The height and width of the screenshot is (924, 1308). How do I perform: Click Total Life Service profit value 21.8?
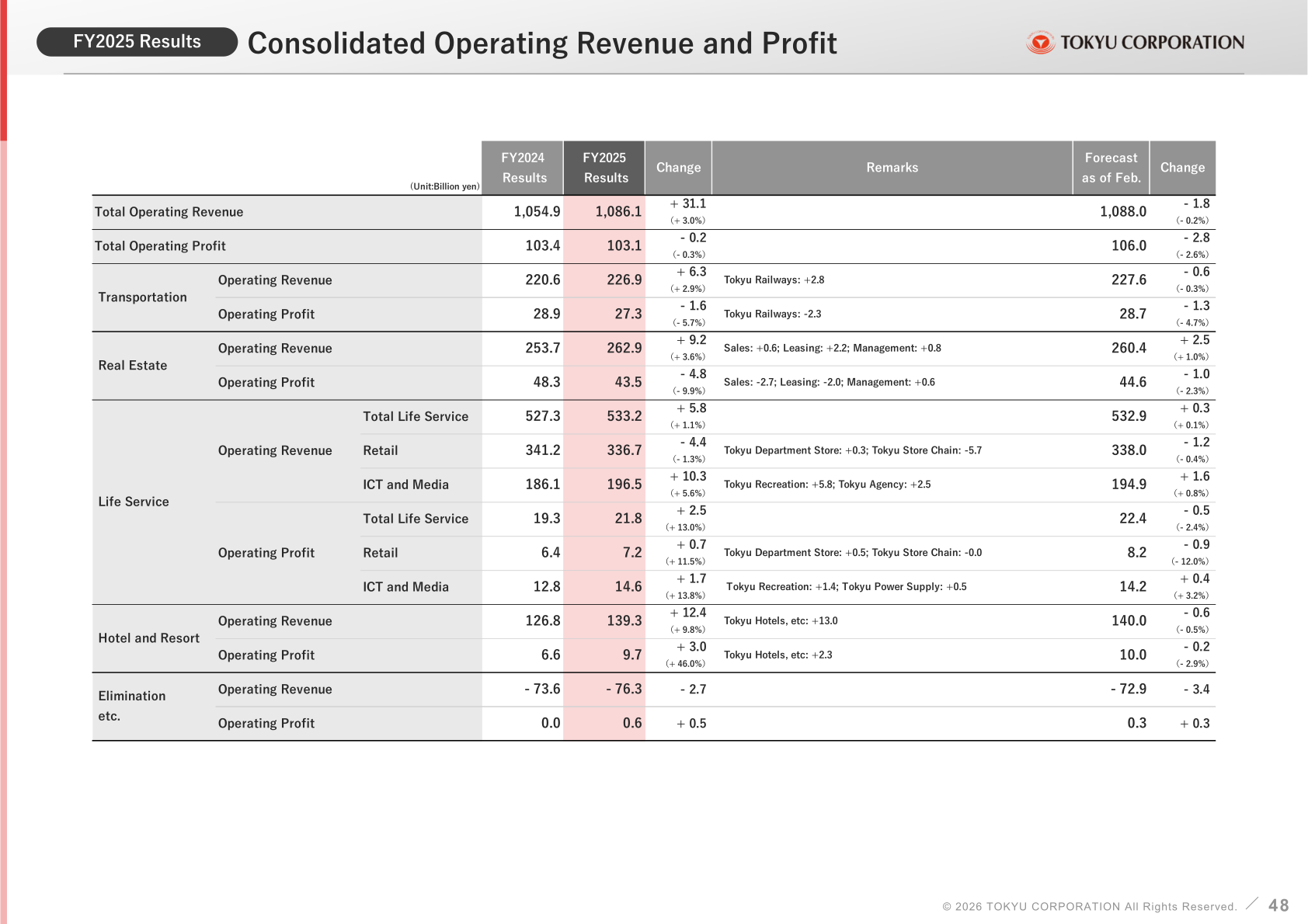click(628, 519)
